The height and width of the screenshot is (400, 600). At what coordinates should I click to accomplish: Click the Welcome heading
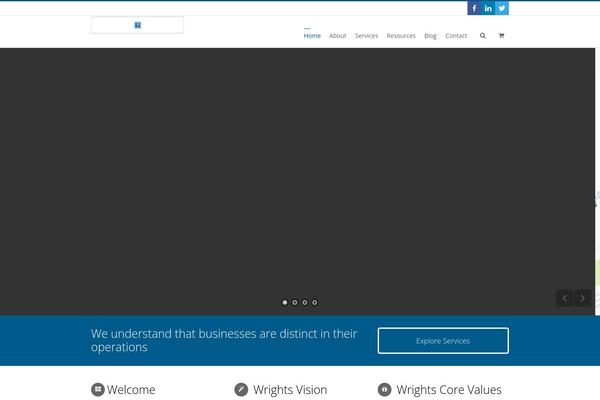[x=131, y=390]
